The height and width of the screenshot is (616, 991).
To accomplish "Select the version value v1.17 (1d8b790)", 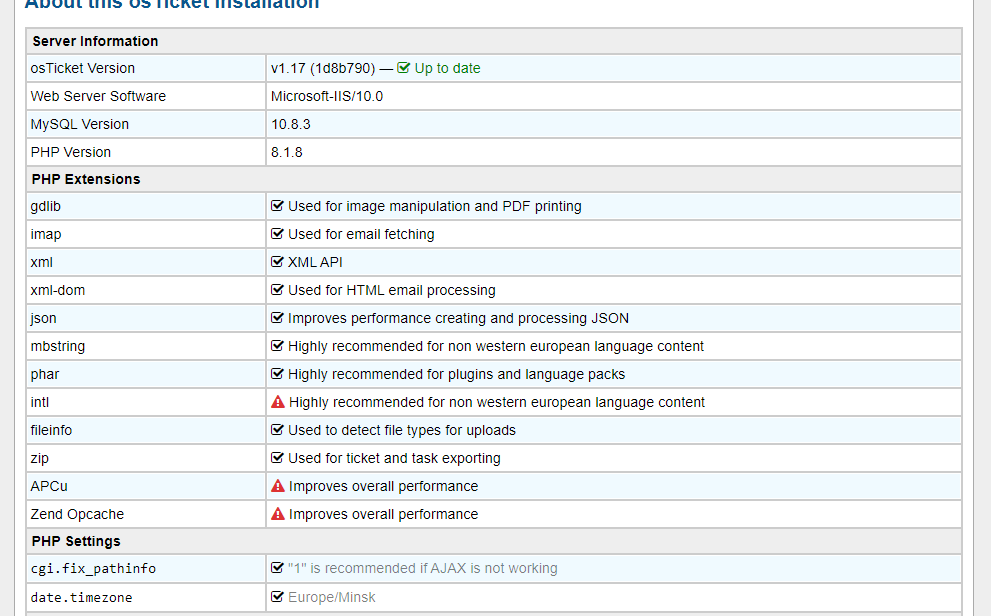I will click(323, 68).
